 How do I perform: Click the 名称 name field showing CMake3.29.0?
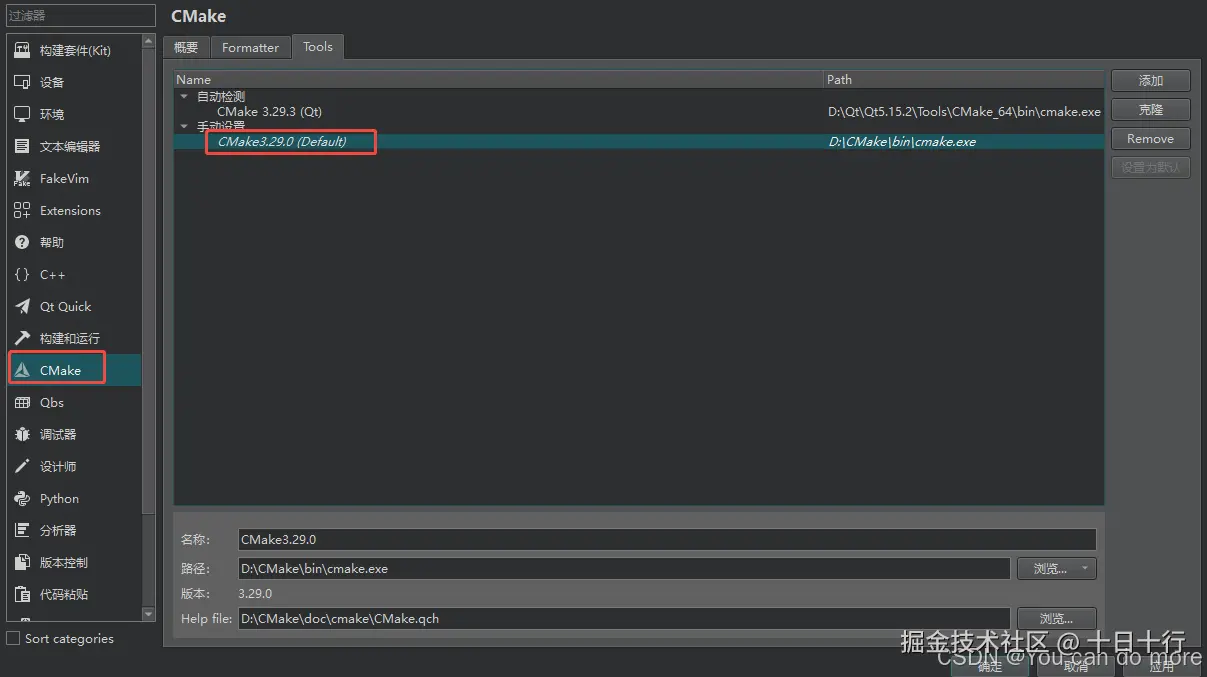pyautogui.click(x=667, y=539)
